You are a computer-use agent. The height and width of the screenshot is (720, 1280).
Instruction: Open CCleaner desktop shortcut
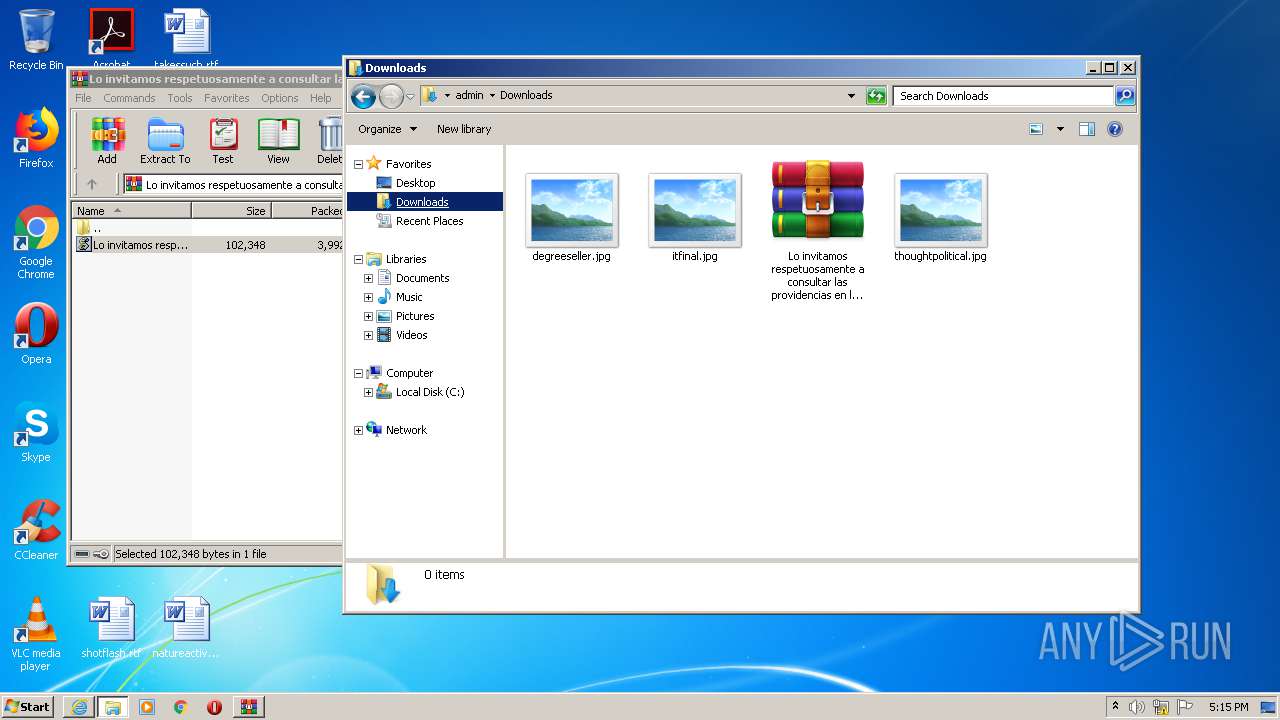36,530
